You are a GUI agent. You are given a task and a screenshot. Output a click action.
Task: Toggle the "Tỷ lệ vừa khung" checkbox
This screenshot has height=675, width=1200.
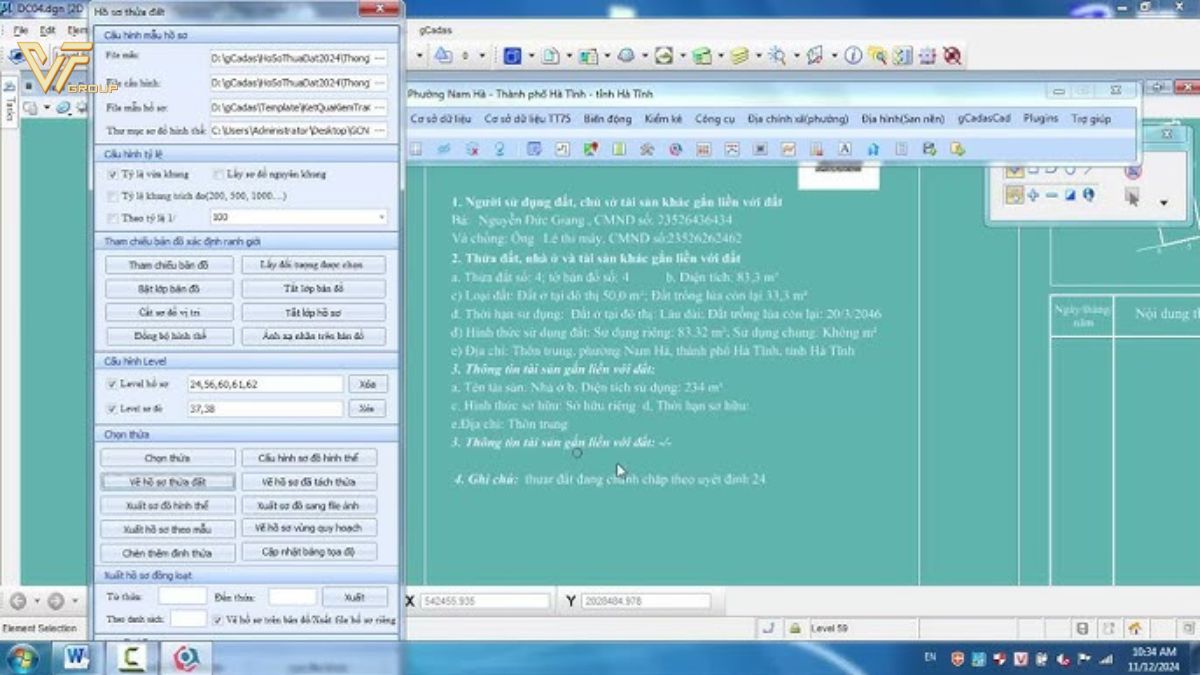[112, 174]
